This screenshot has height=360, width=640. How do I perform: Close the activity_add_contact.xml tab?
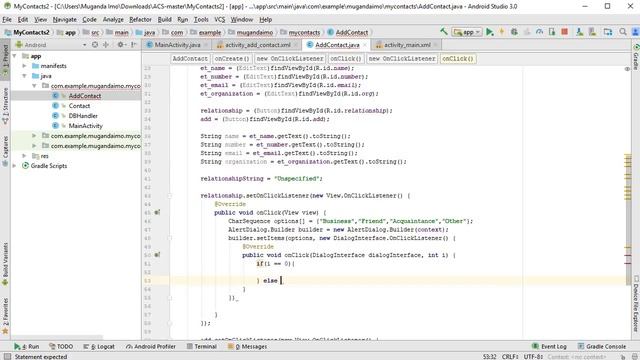[x=296, y=45]
